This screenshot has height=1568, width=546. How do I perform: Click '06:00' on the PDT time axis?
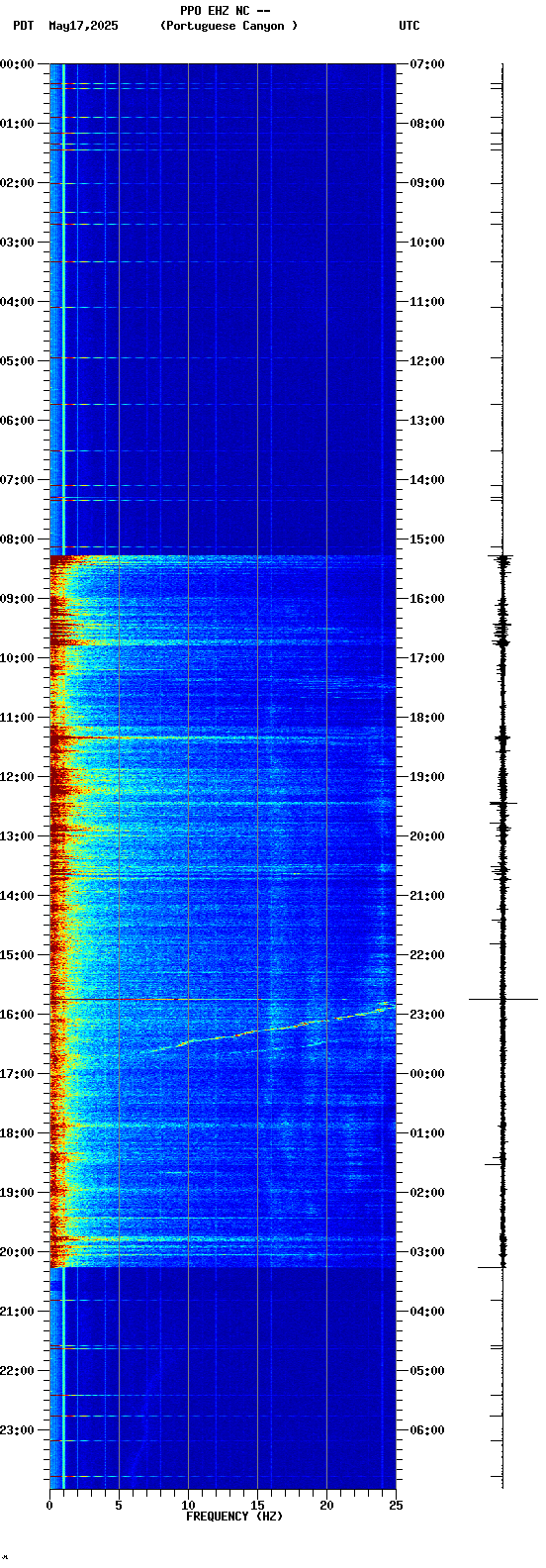18,421
